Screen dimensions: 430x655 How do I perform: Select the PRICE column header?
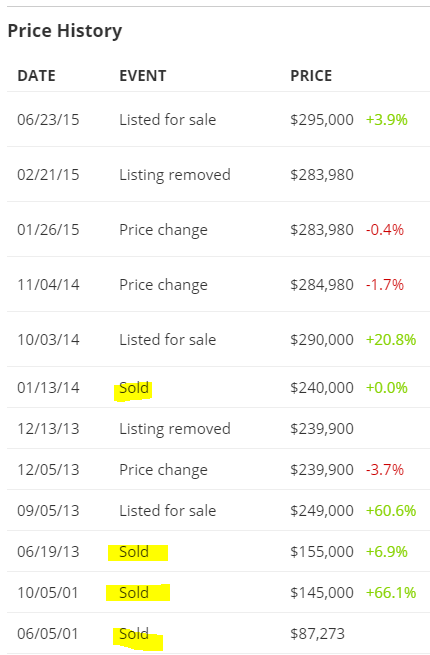[x=311, y=76]
